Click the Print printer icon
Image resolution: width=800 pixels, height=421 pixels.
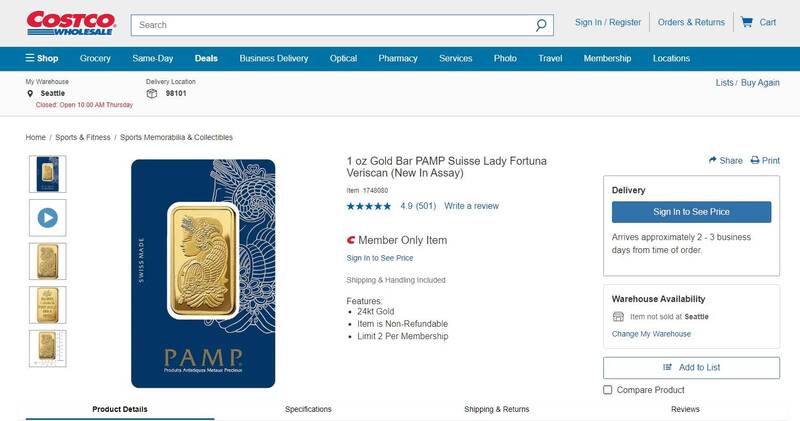tap(755, 160)
